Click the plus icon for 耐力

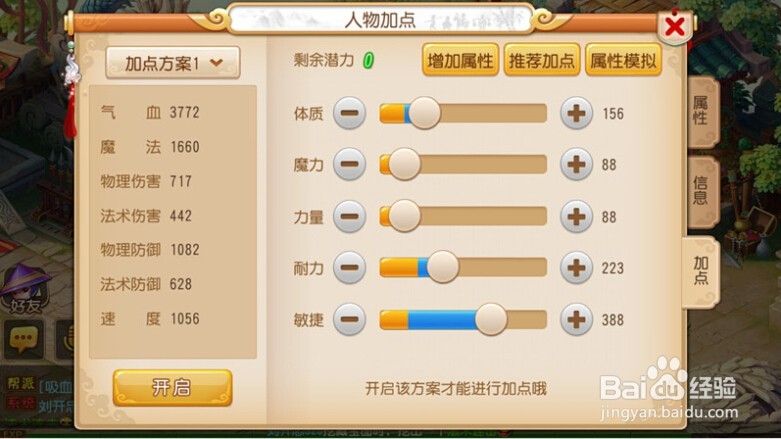(x=576, y=268)
